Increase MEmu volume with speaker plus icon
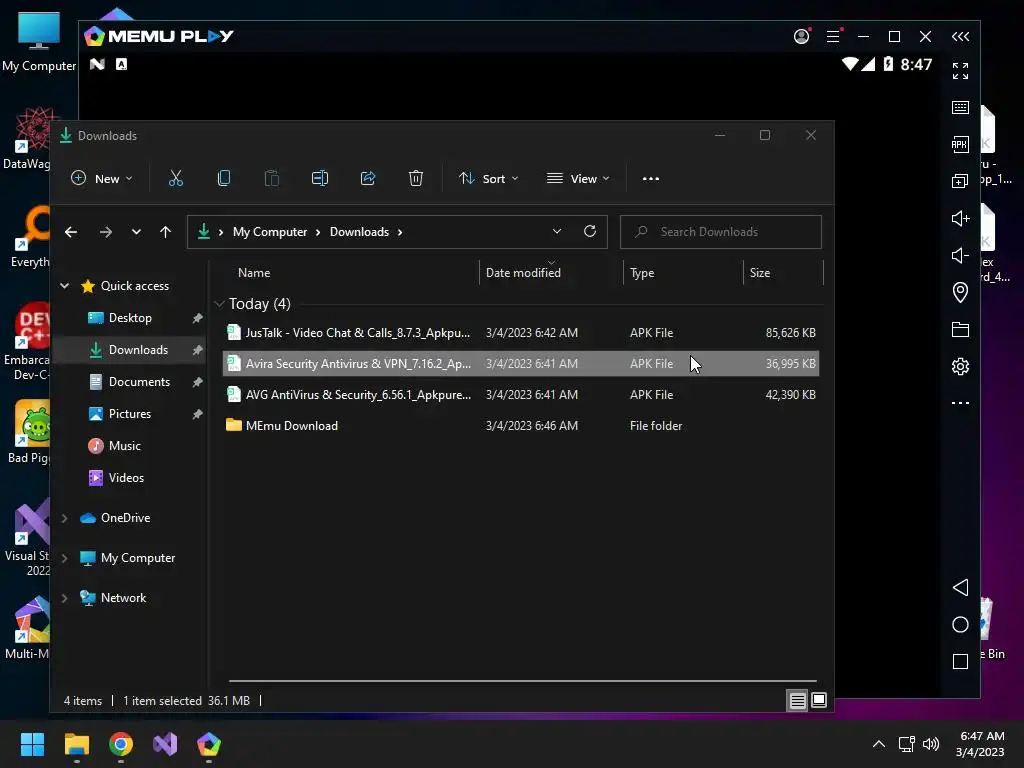1024x768 pixels. click(960, 218)
